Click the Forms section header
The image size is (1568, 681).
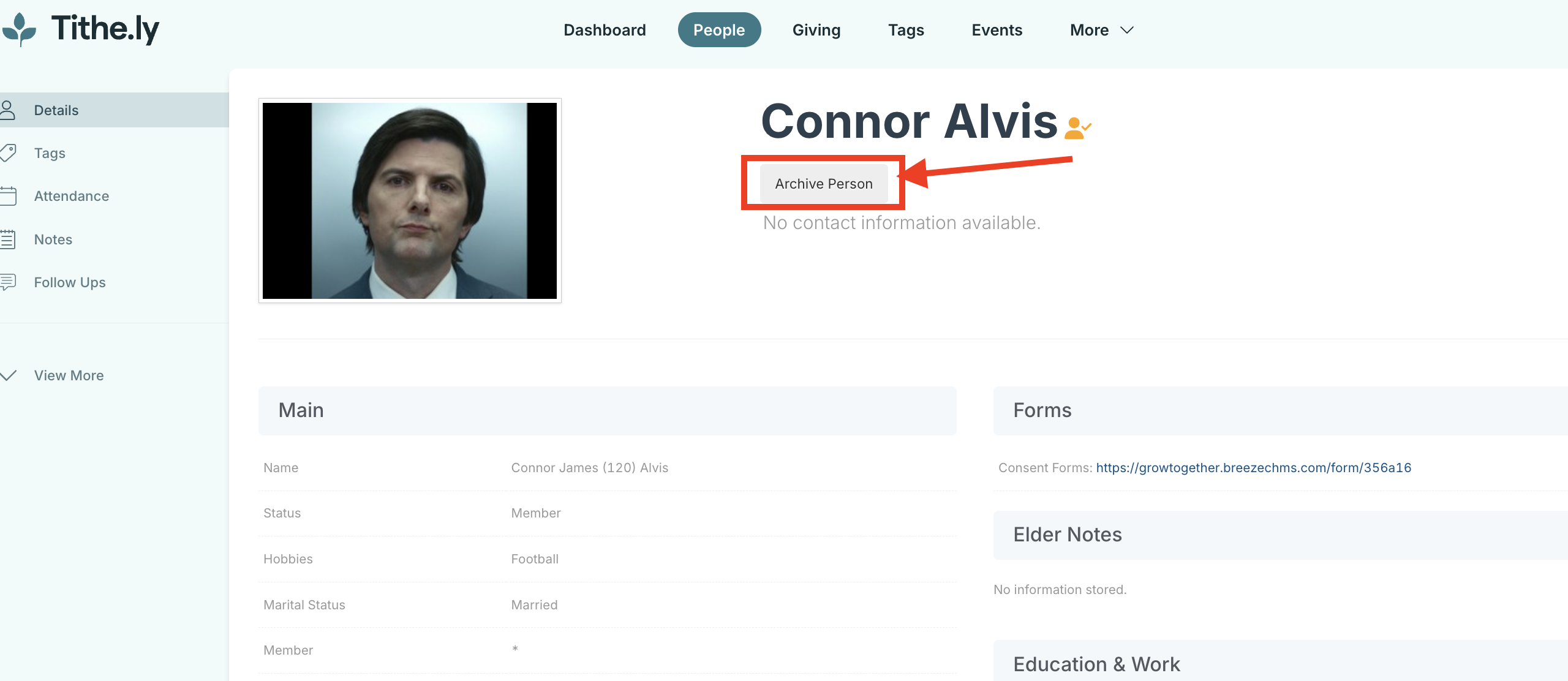[x=1280, y=410]
